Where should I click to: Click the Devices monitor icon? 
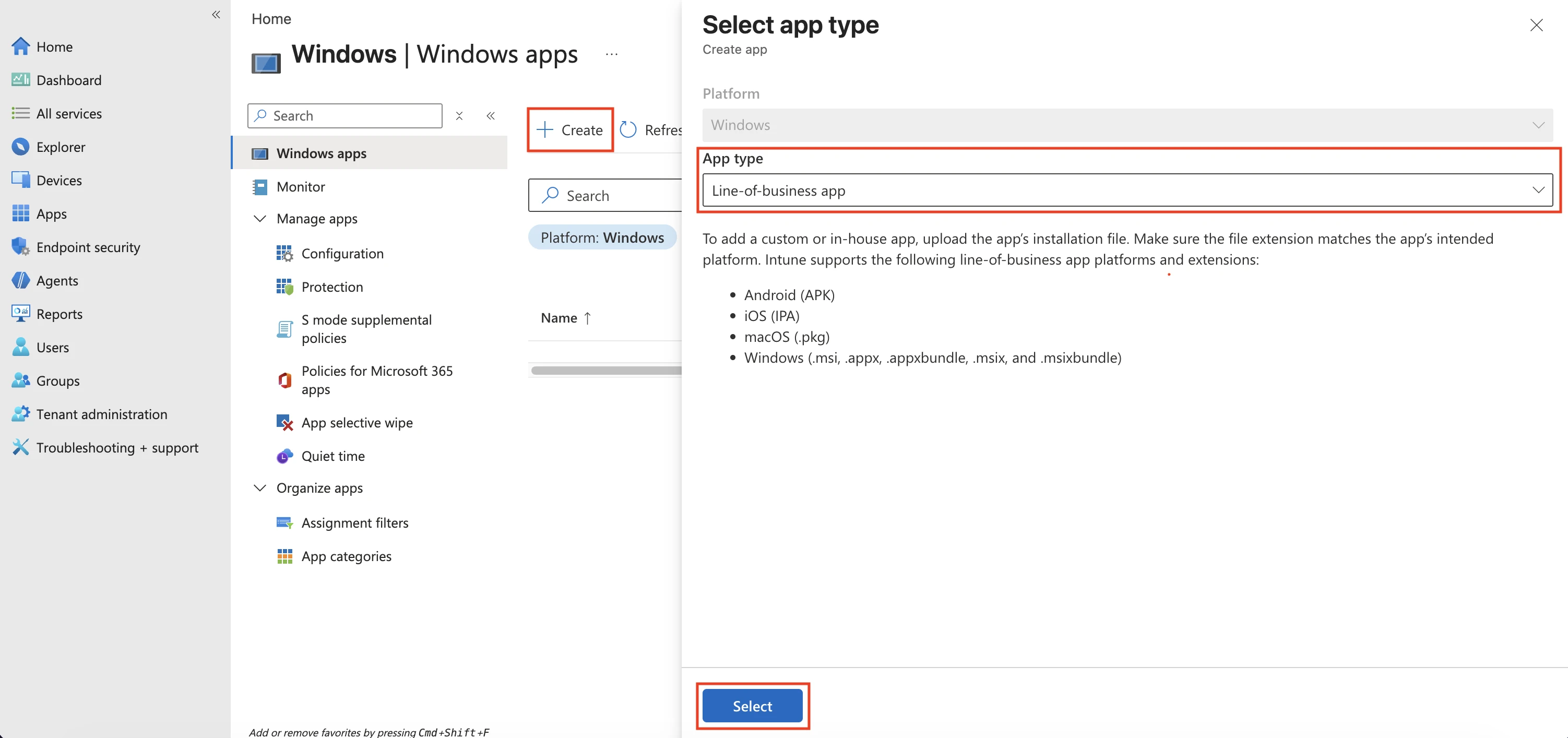(x=21, y=180)
